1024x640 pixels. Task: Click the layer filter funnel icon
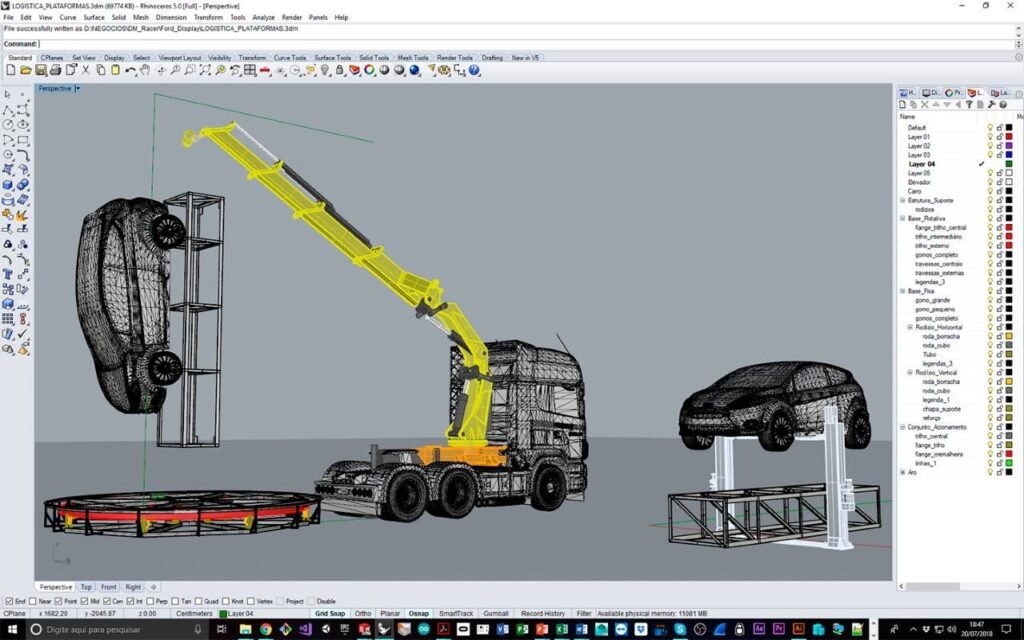pos(968,104)
